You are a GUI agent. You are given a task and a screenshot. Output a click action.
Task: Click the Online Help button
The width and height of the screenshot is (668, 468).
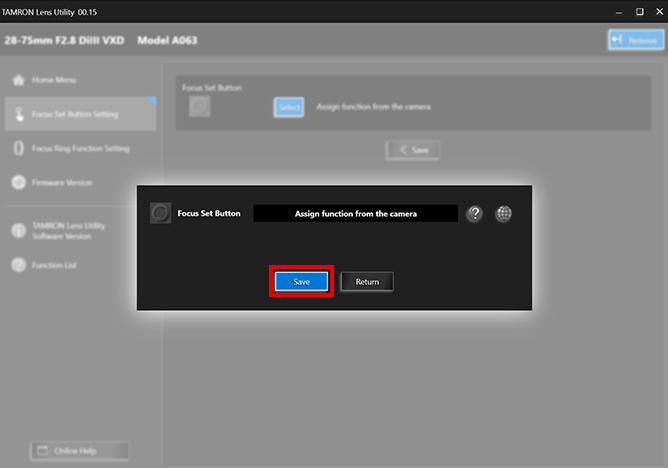coord(80,451)
